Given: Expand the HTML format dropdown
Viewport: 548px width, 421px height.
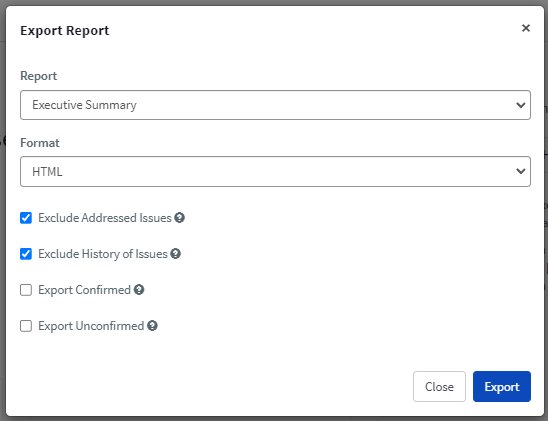Looking at the screenshot, I should tap(275, 171).
